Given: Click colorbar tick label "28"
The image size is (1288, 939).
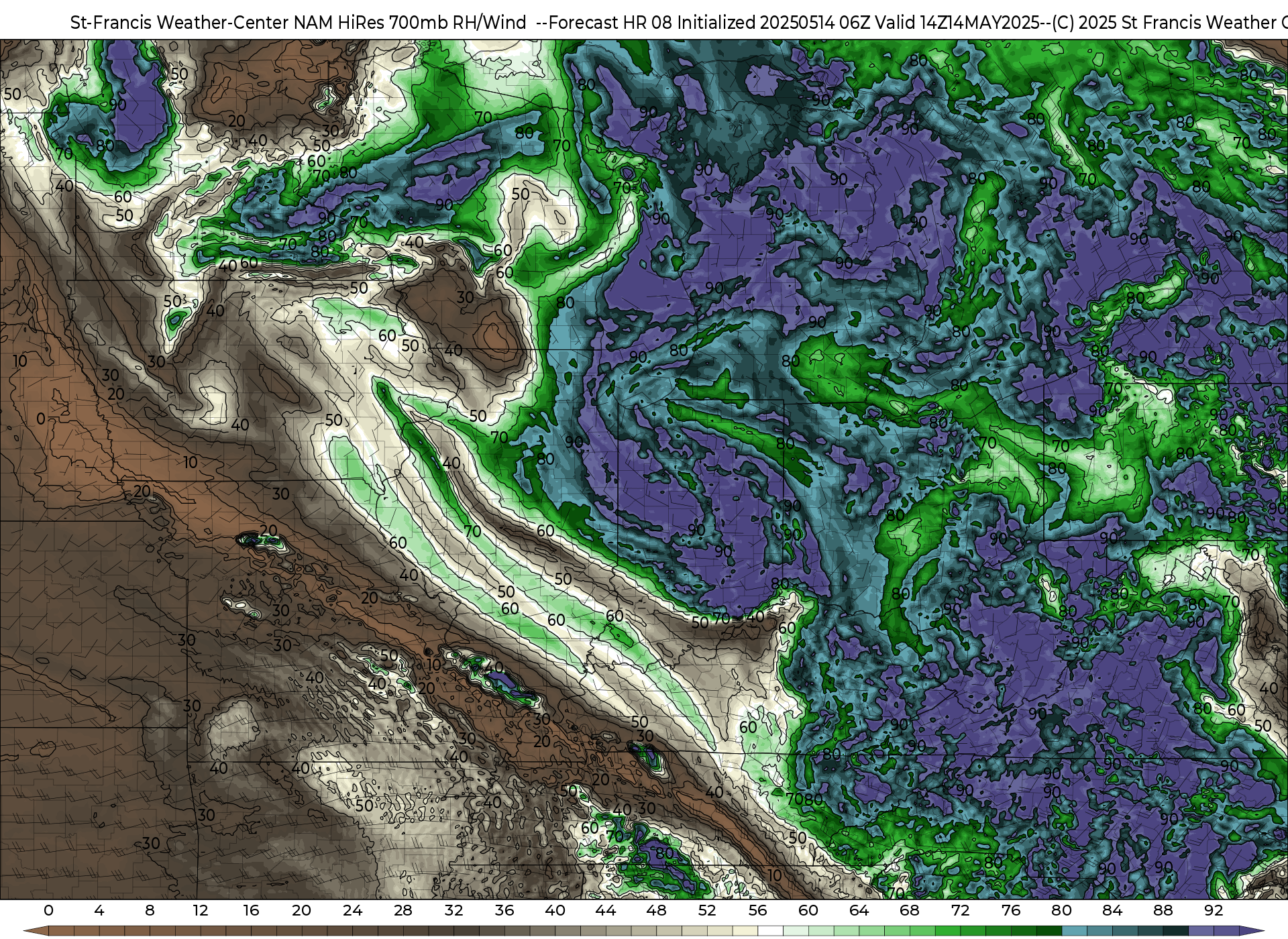Looking at the screenshot, I should pos(403,911).
